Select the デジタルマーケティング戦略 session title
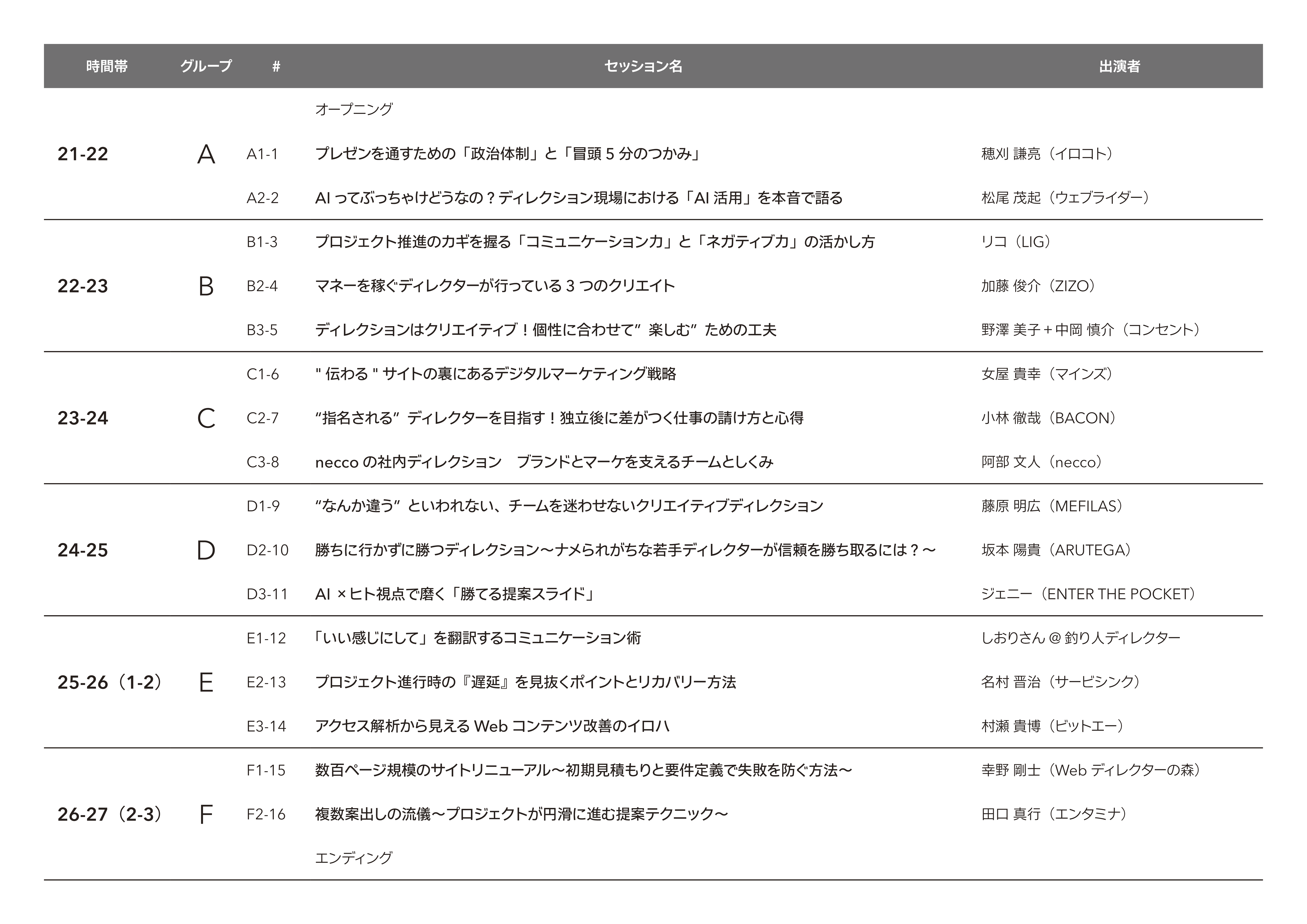This screenshot has width=1307, height=924. [x=496, y=374]
